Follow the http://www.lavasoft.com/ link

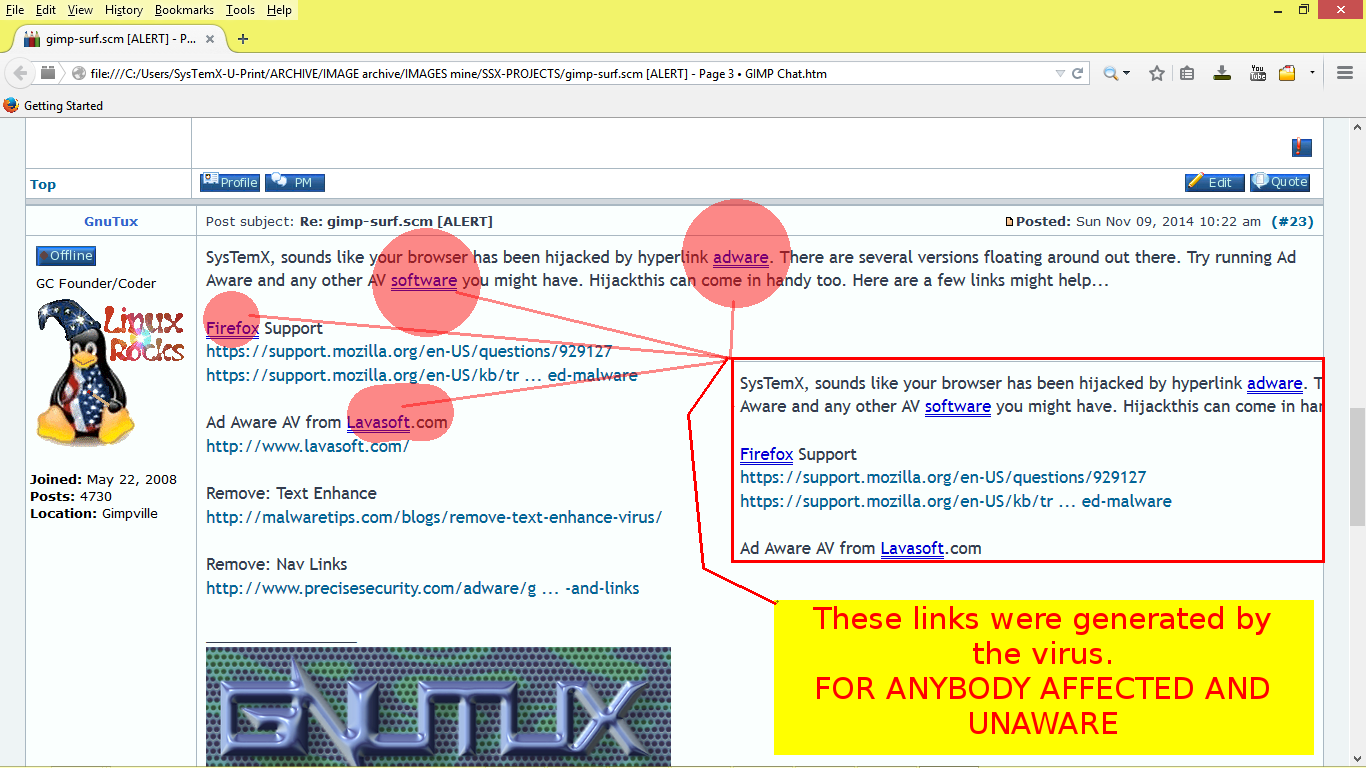point(308,446)
